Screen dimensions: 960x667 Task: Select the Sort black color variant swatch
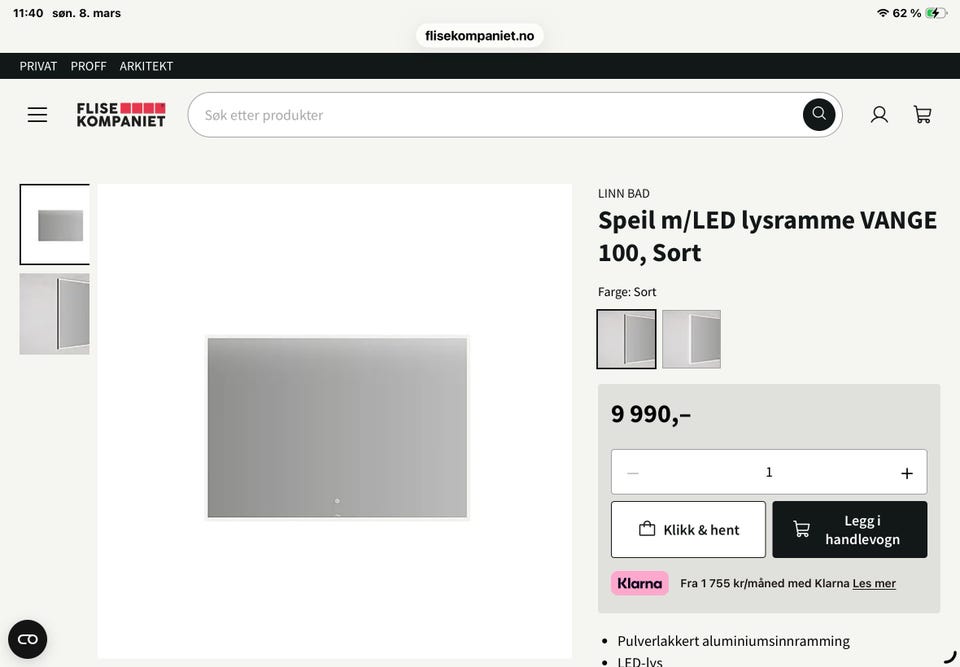tap(626, 339)
